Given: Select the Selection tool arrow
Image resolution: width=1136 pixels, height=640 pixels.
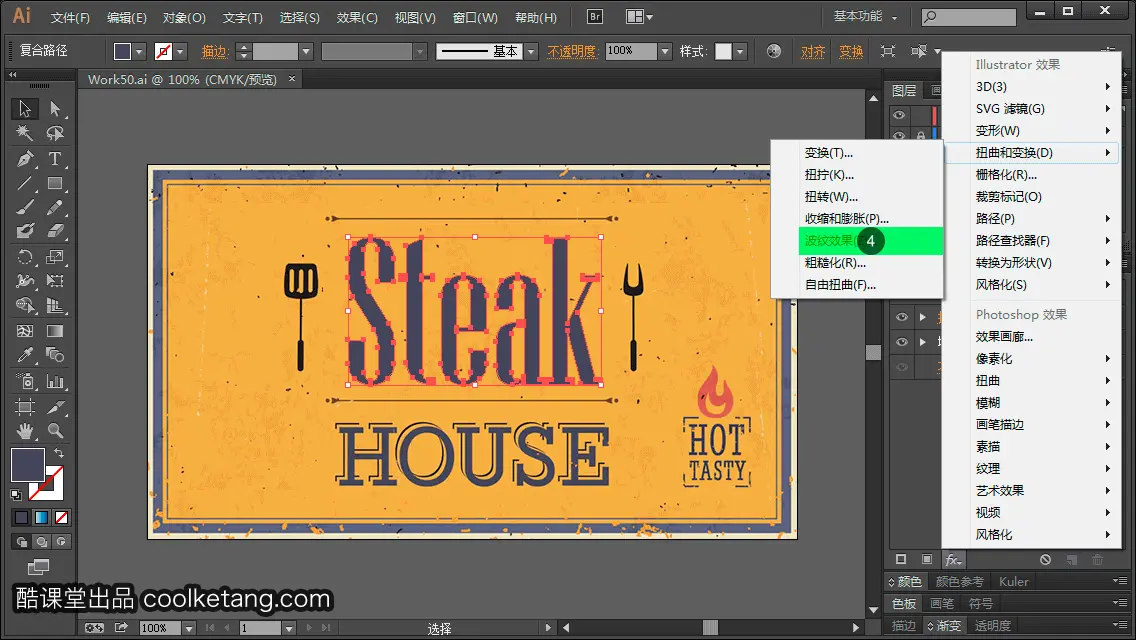Looking at the screenshot, I should pos(25,109).
